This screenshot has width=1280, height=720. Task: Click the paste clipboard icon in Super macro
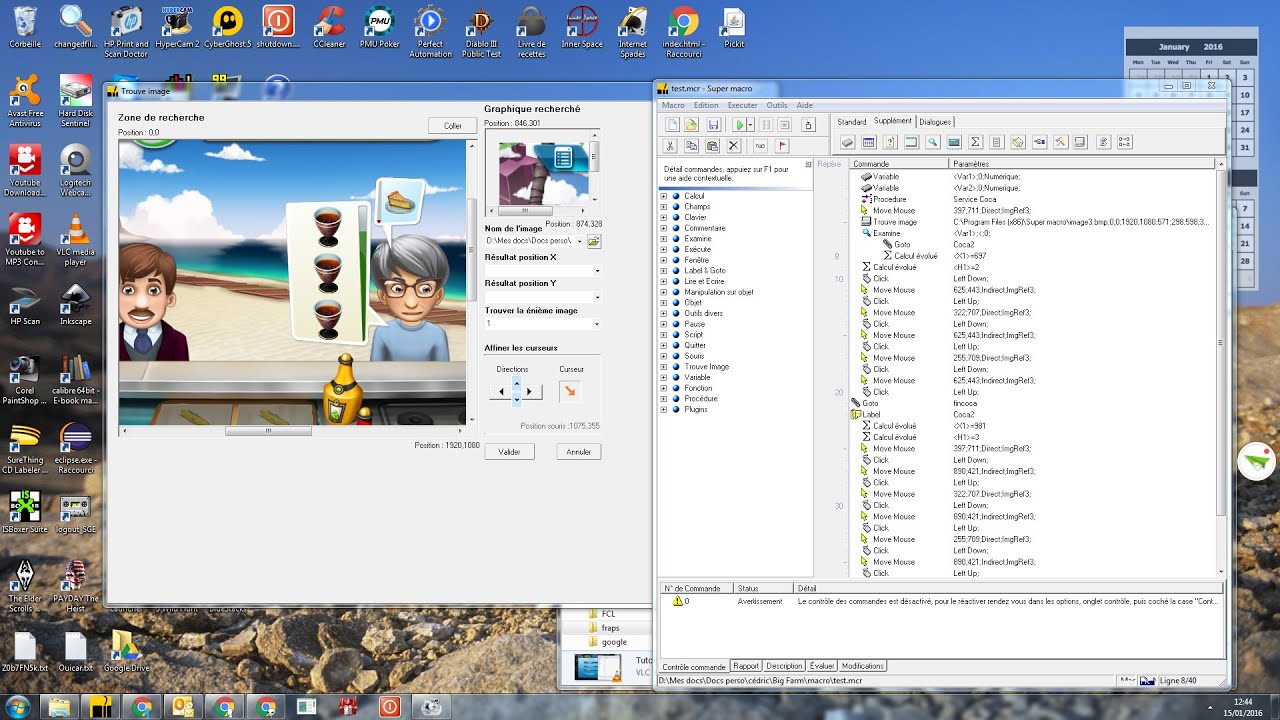pos(712,146)
